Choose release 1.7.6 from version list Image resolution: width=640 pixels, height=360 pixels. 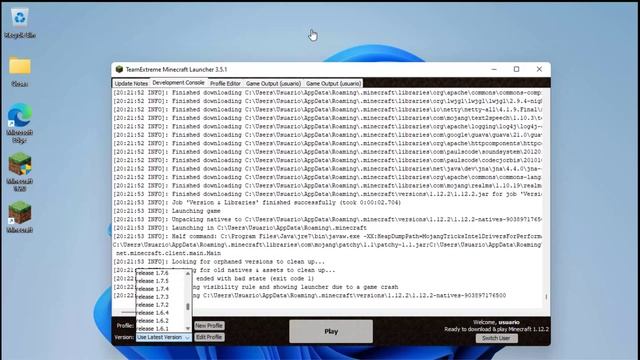(160, 273)
